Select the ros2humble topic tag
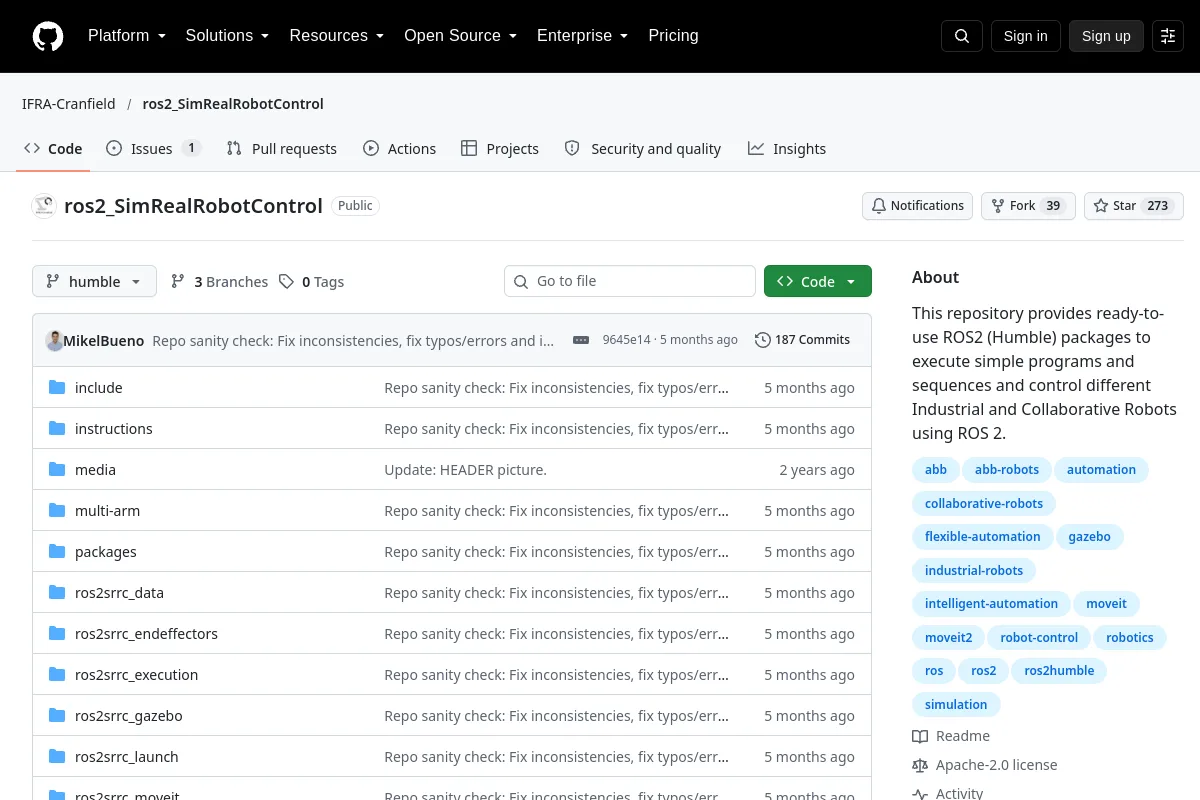 pos(1059,671)
